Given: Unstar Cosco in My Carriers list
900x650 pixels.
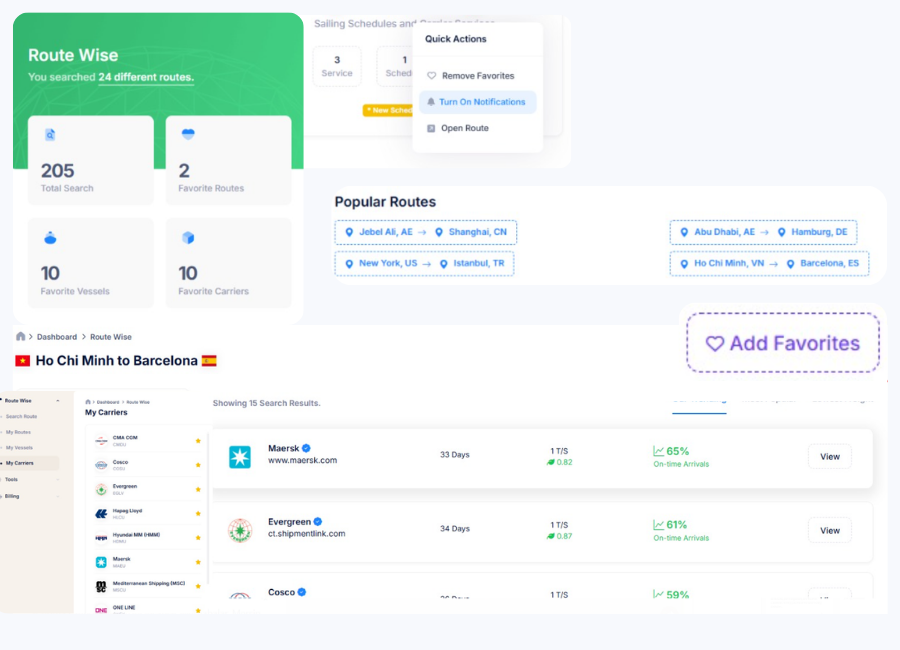Looking at the screenshot, I should tap(198, 465).
